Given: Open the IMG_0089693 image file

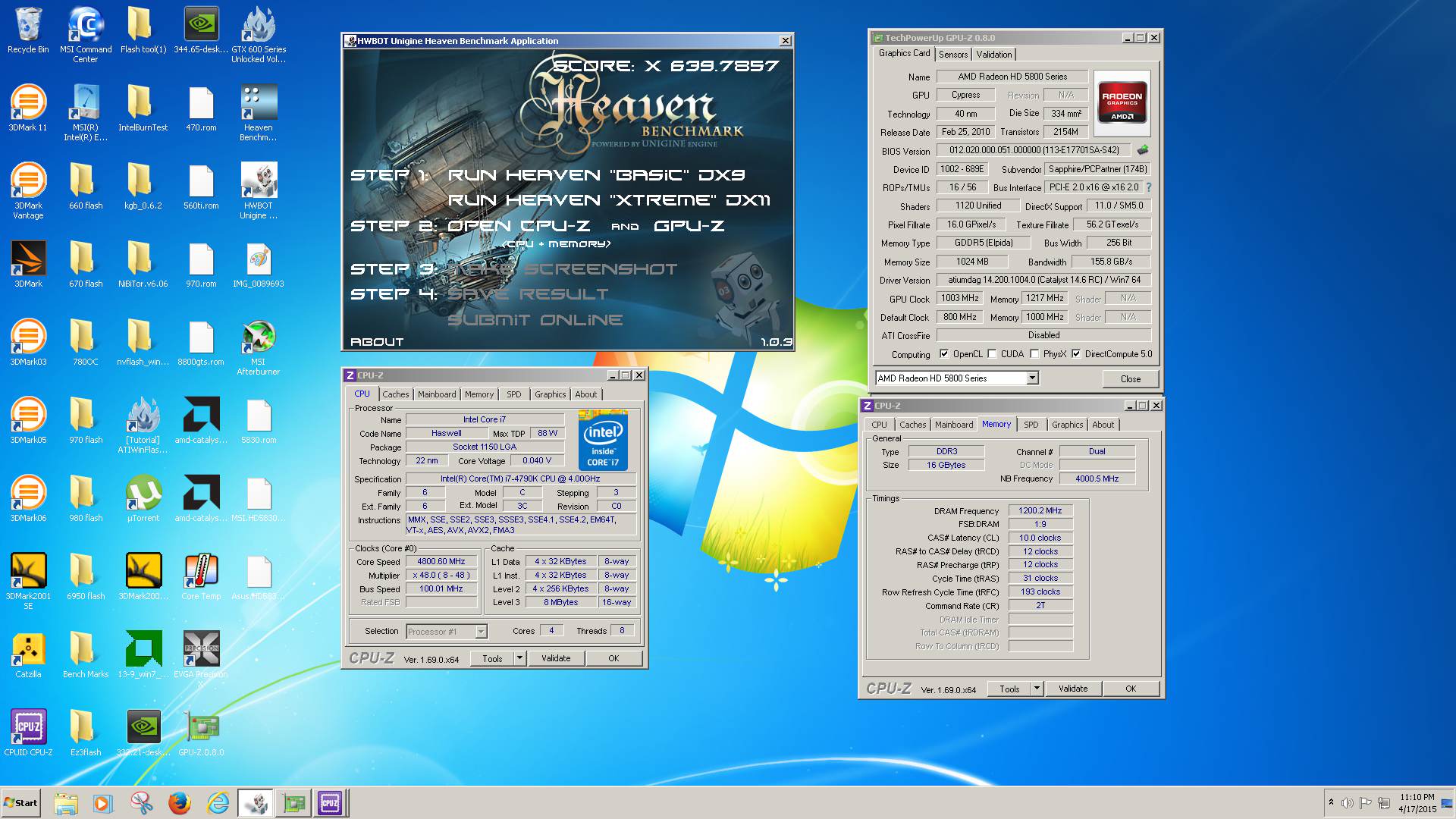Looking at the screenshot, I should (x=259, y=265).
